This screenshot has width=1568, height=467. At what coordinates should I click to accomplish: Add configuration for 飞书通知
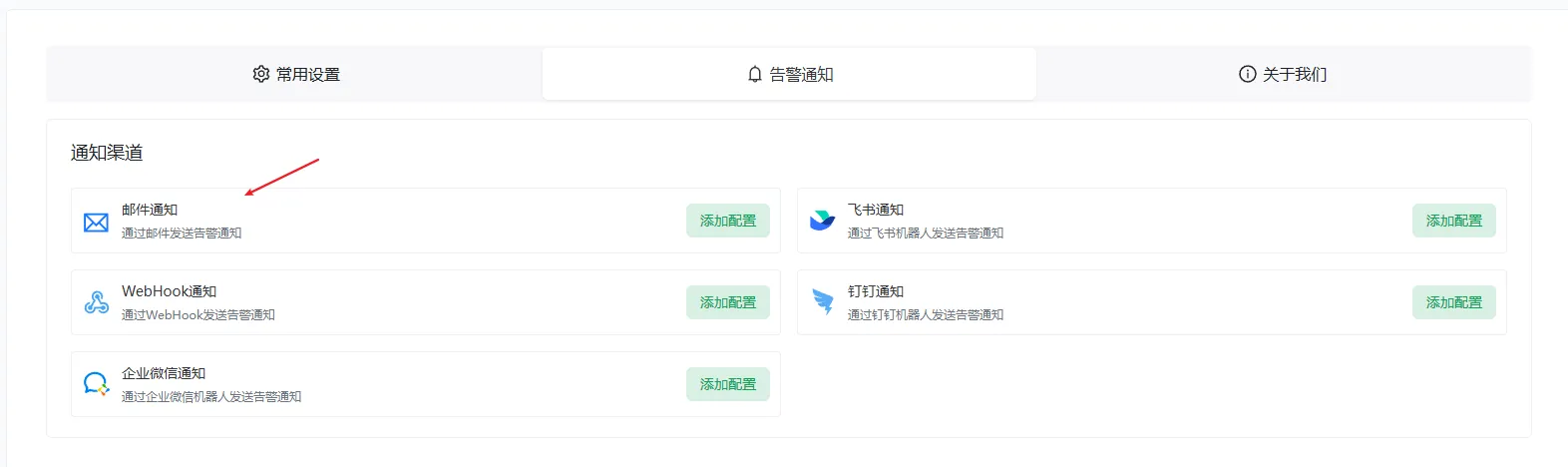pyautogui.click(x=1454, y=221)
